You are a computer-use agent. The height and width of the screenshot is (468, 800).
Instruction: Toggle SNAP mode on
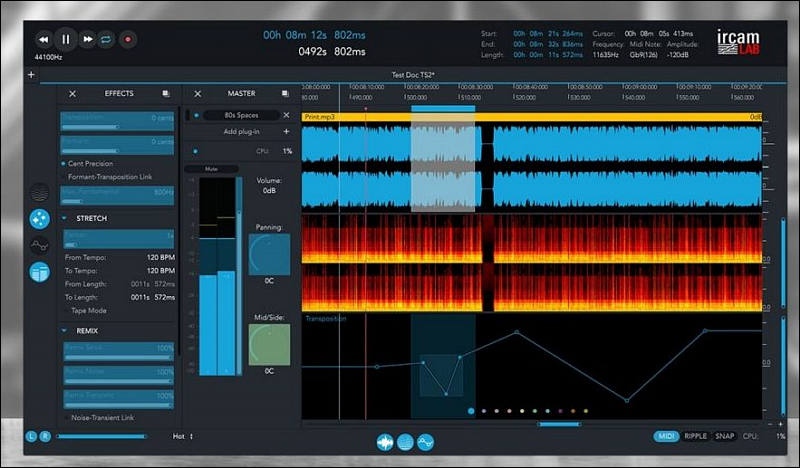click(724, 436)
